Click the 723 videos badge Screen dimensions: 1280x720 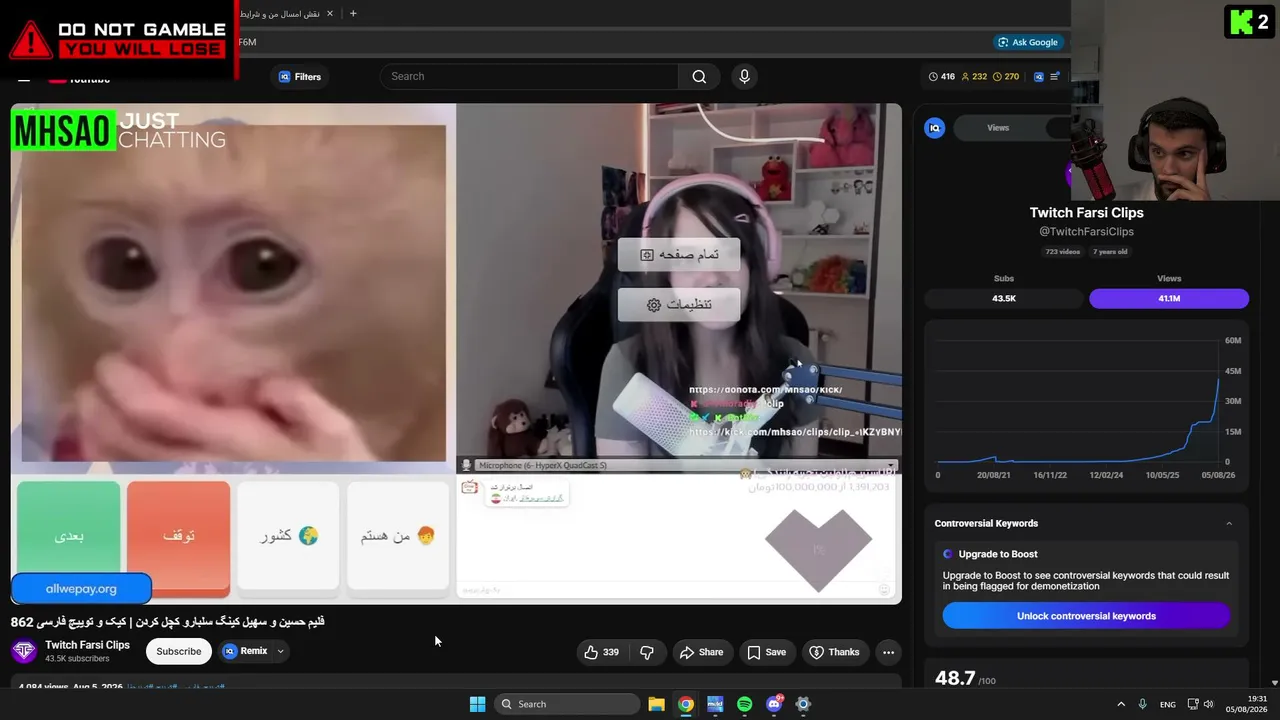(x=1063, y=252)
